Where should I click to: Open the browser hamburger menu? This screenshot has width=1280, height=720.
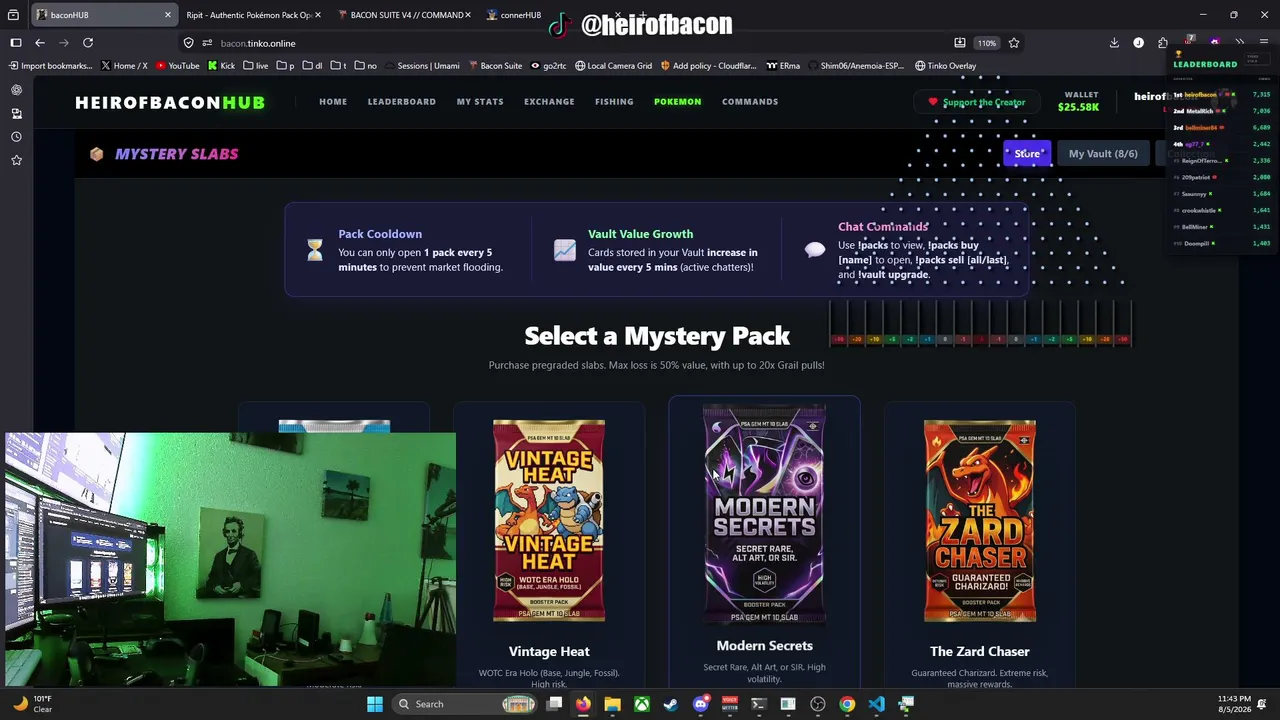[x=1265, y=43]
